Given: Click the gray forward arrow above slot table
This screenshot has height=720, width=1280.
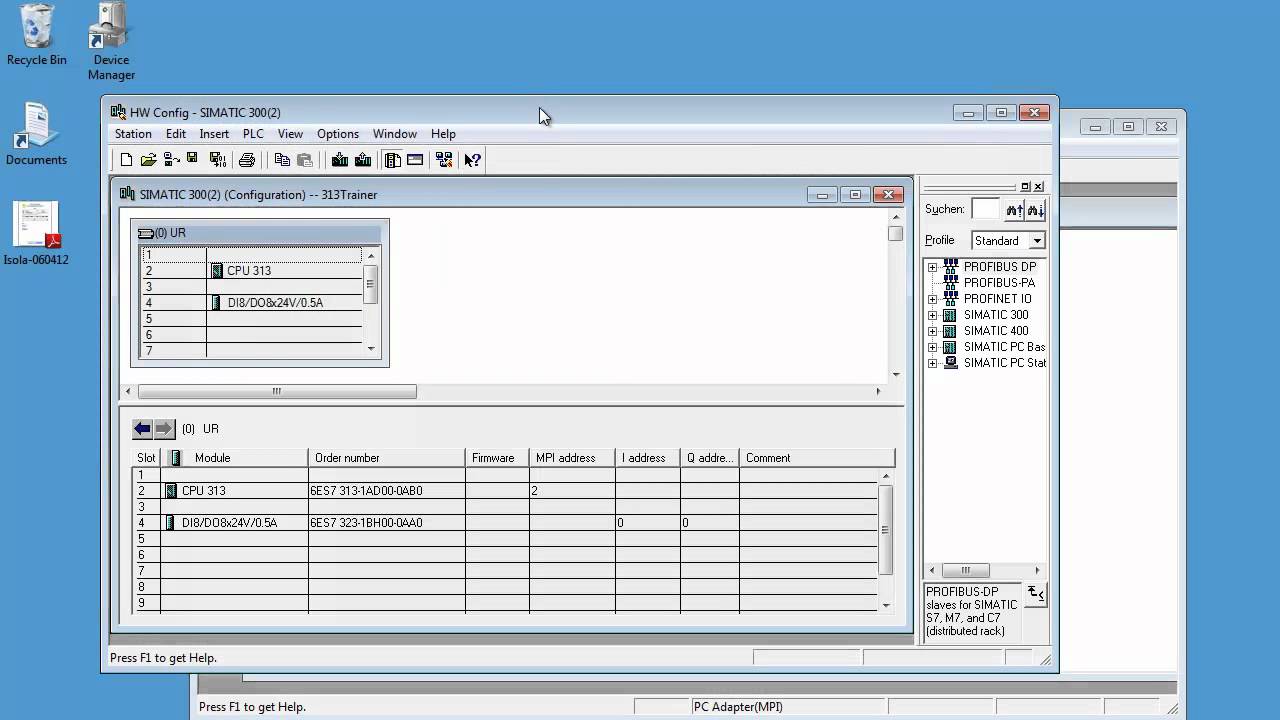Looking at the screenshot, I should coord(164,429).
